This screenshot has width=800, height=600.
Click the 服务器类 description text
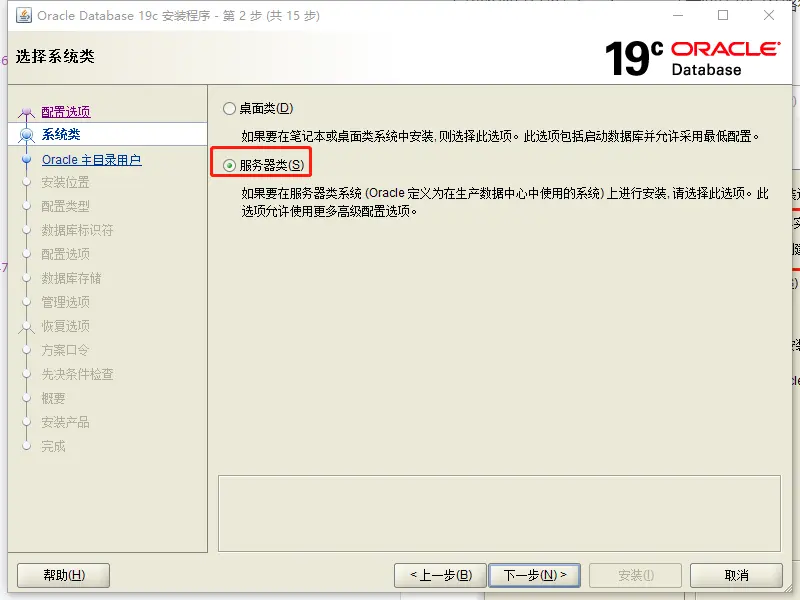[x=505, y=202]
